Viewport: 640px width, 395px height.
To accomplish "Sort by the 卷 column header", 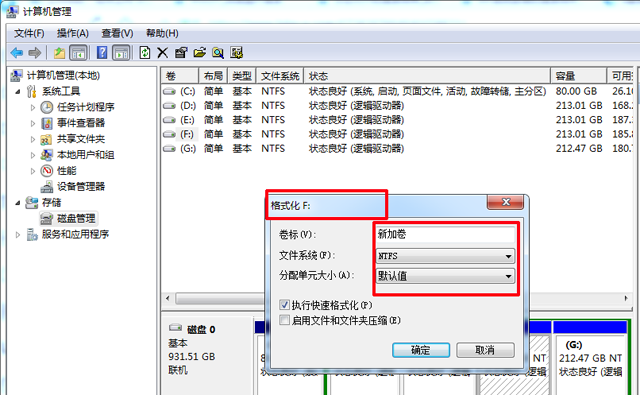I will (x=180, y=76).
